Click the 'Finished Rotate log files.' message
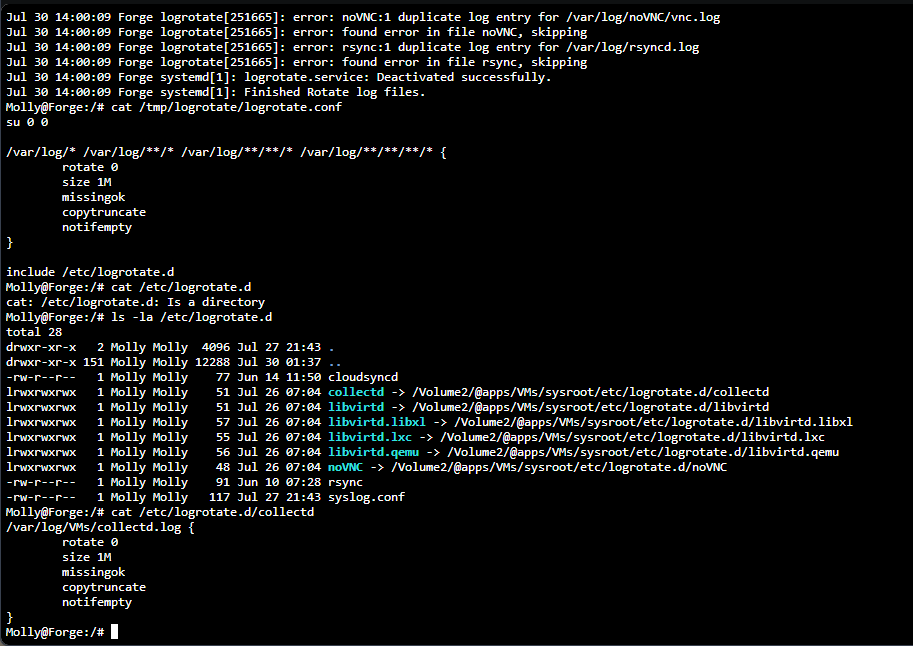The width and height of the screenshot is (913, 646). 335,92
